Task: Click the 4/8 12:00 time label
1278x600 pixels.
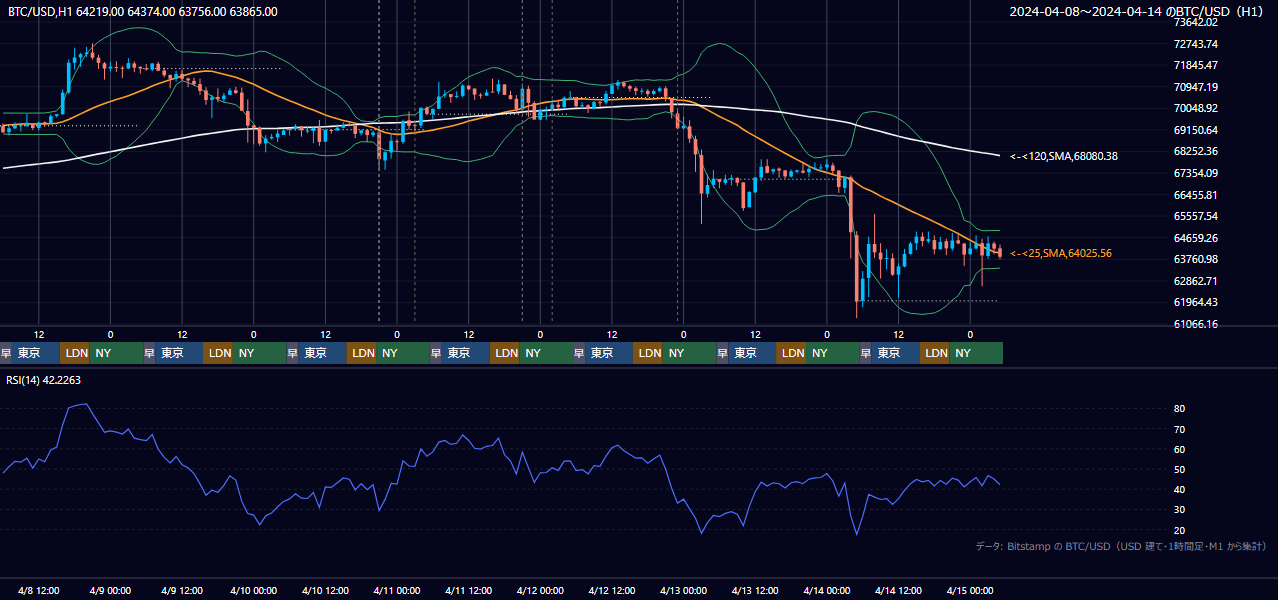Action: coord(39,590)
